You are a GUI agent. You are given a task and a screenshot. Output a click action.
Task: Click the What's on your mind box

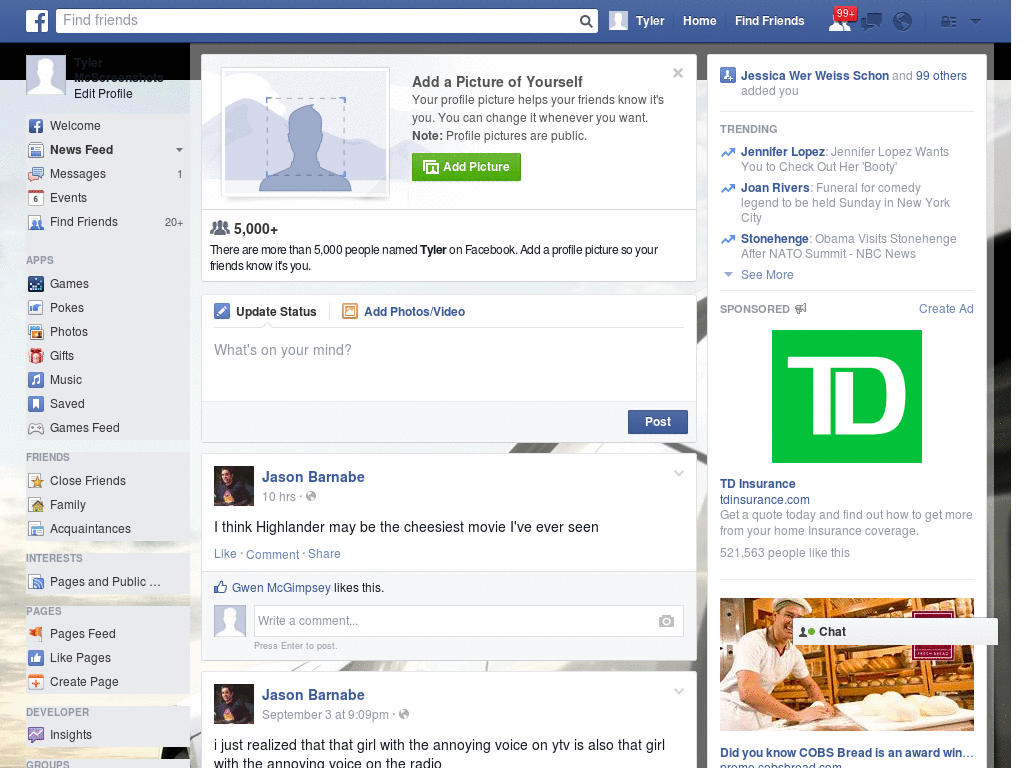click(x=449, y=364)
